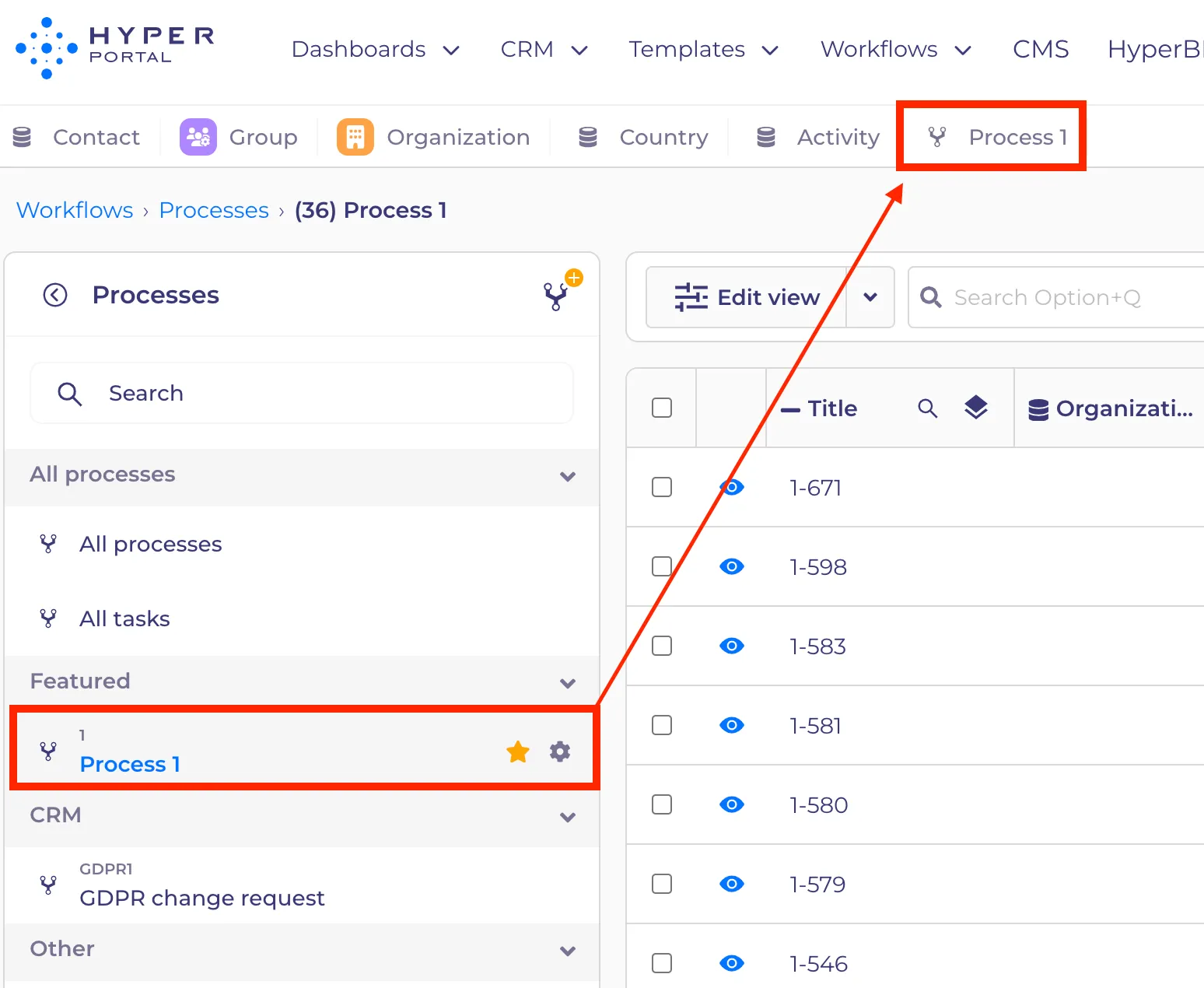Open the CMS menu item

(1041, 49)
